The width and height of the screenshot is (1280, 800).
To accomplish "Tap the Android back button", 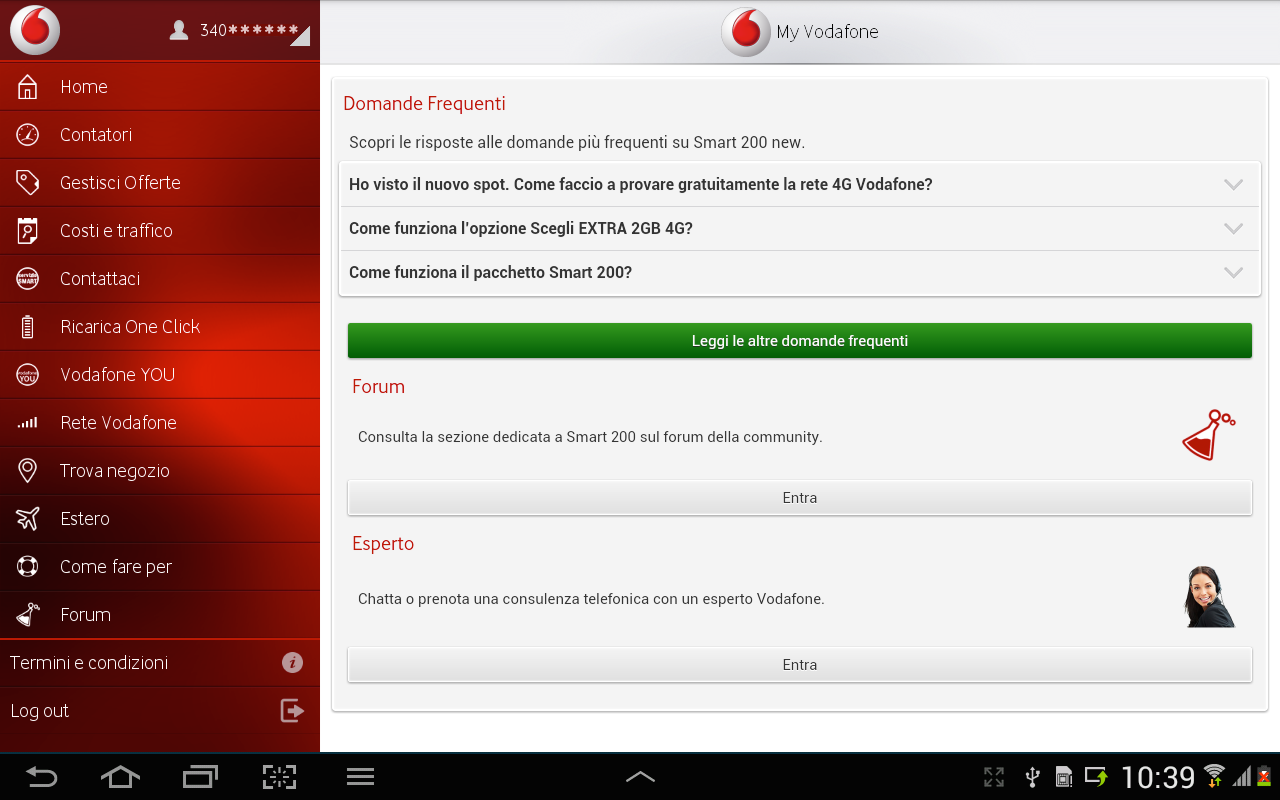I will [41, 777].
